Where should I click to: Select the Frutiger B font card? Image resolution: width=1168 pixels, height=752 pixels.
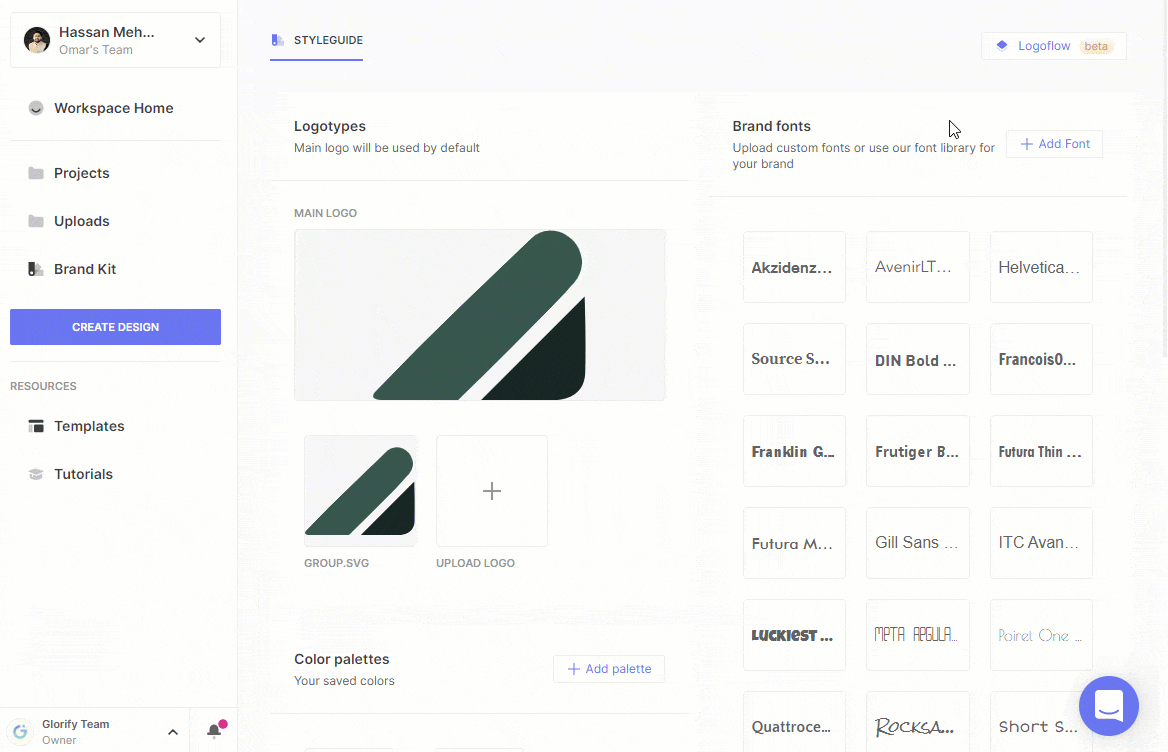(x=918, y=451)
